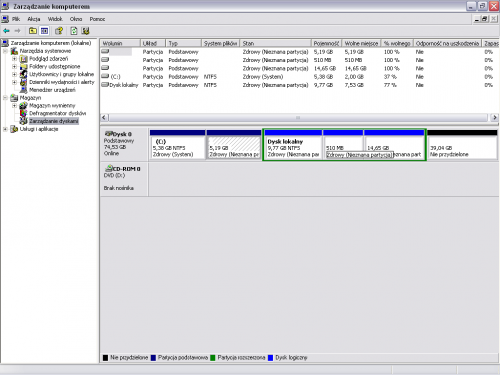Open the Okno menu
Viewport: 500px width, 375px height.
pyautogui.click(x=76, y=19)
